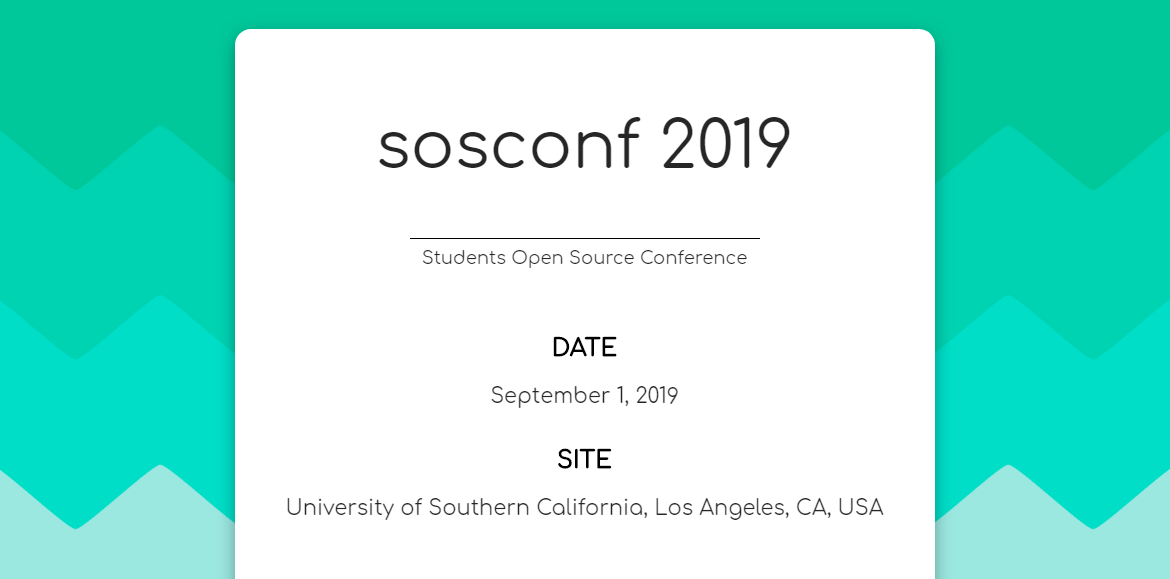1170x579 pixels.
Task: Click the horizontal divider line under the title
Action: click(584, 239)
